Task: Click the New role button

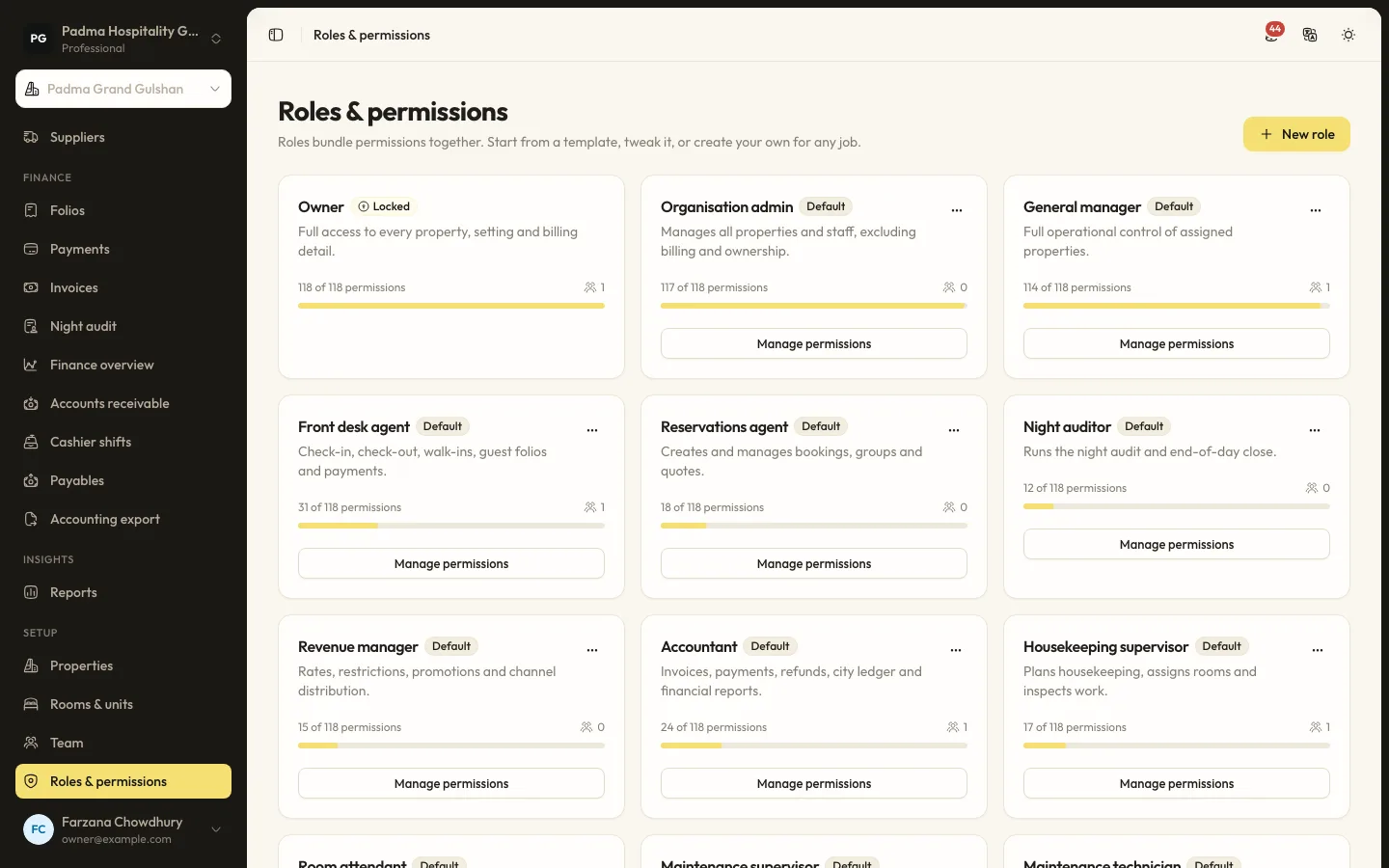Action: point(1296,134)
